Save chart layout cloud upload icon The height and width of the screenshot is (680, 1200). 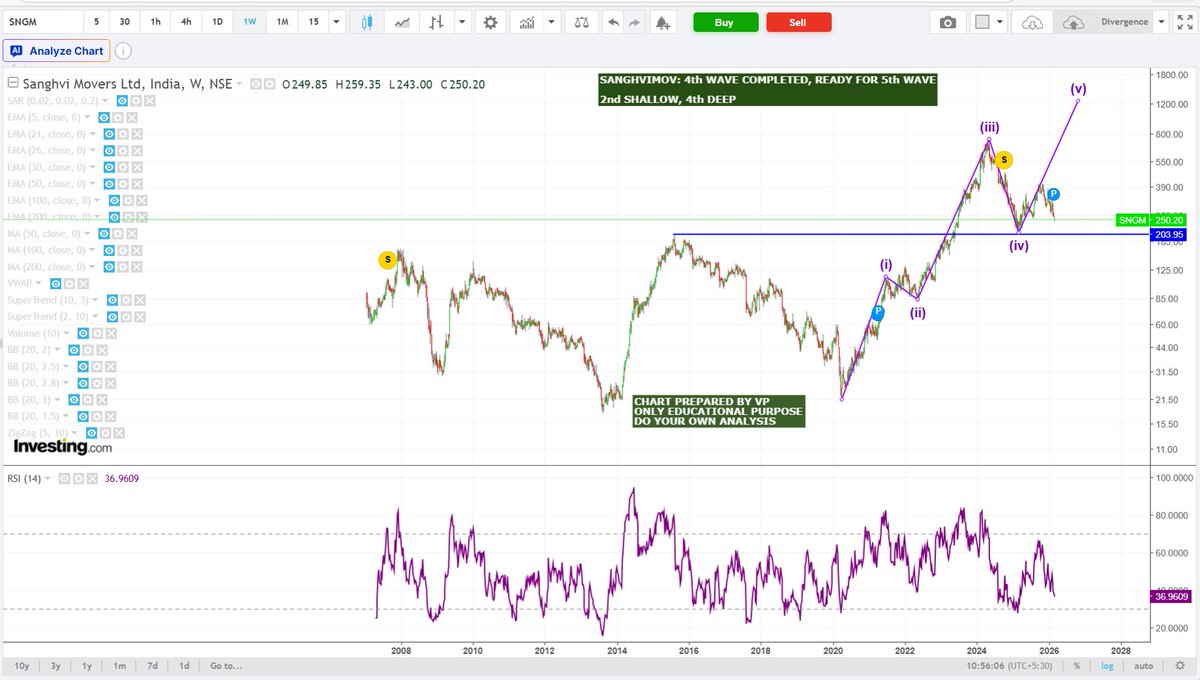coord(1072,22)
